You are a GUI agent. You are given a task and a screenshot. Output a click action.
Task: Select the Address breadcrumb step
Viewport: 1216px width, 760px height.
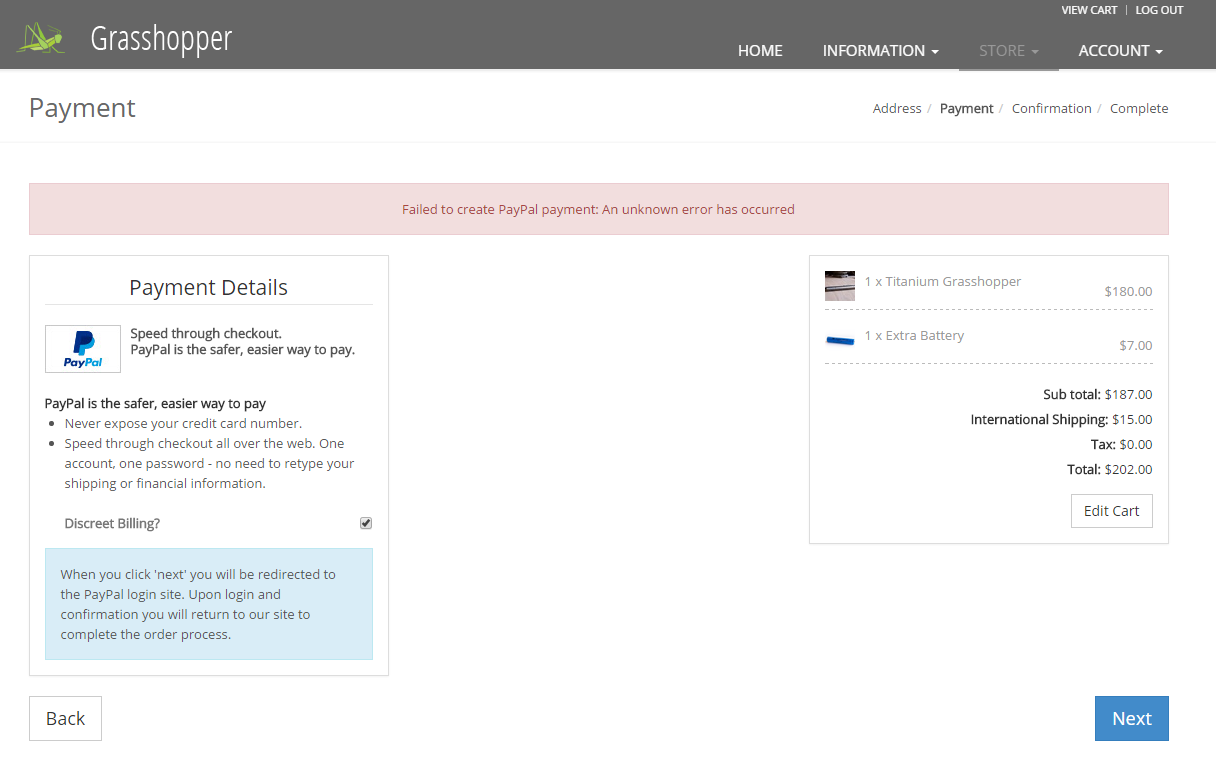(897, 108)
